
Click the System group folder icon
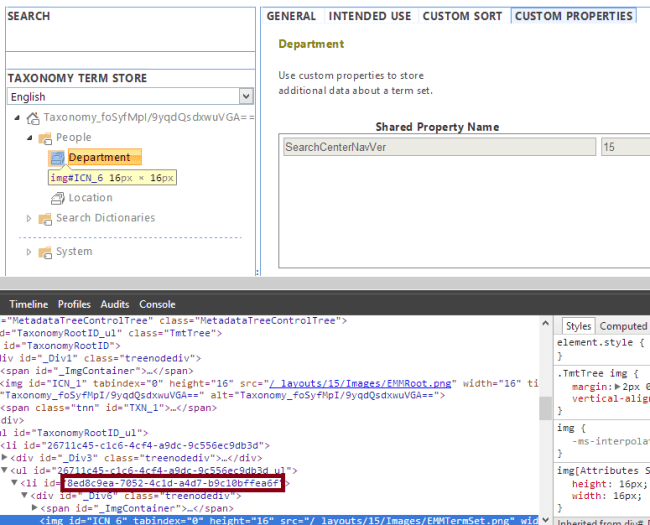tap(45, 252)
